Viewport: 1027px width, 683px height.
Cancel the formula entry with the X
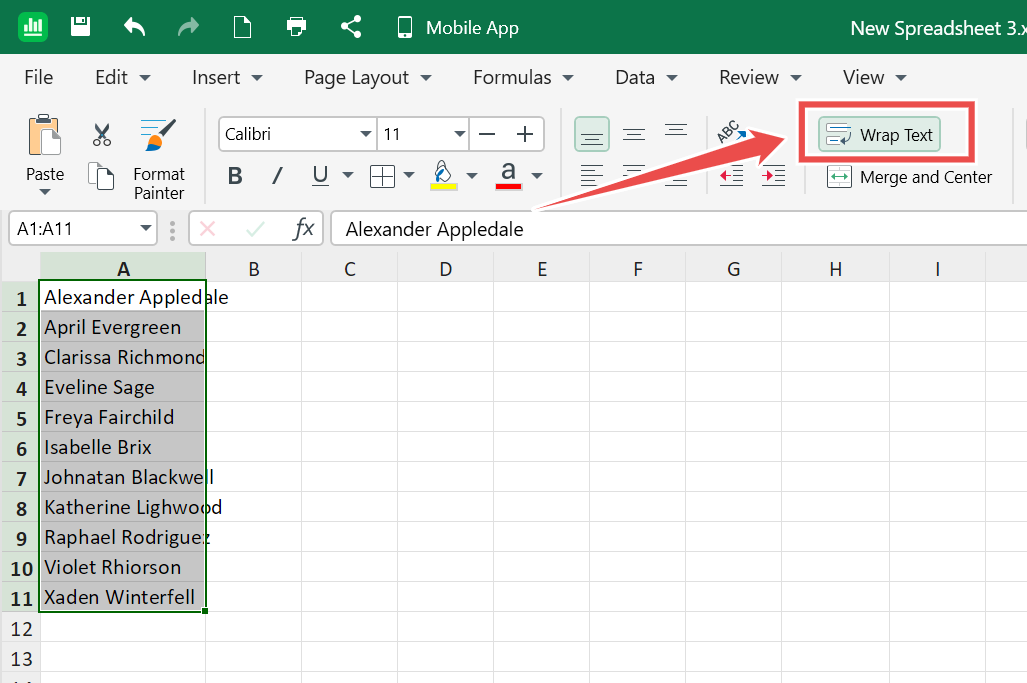pos(208,229)
